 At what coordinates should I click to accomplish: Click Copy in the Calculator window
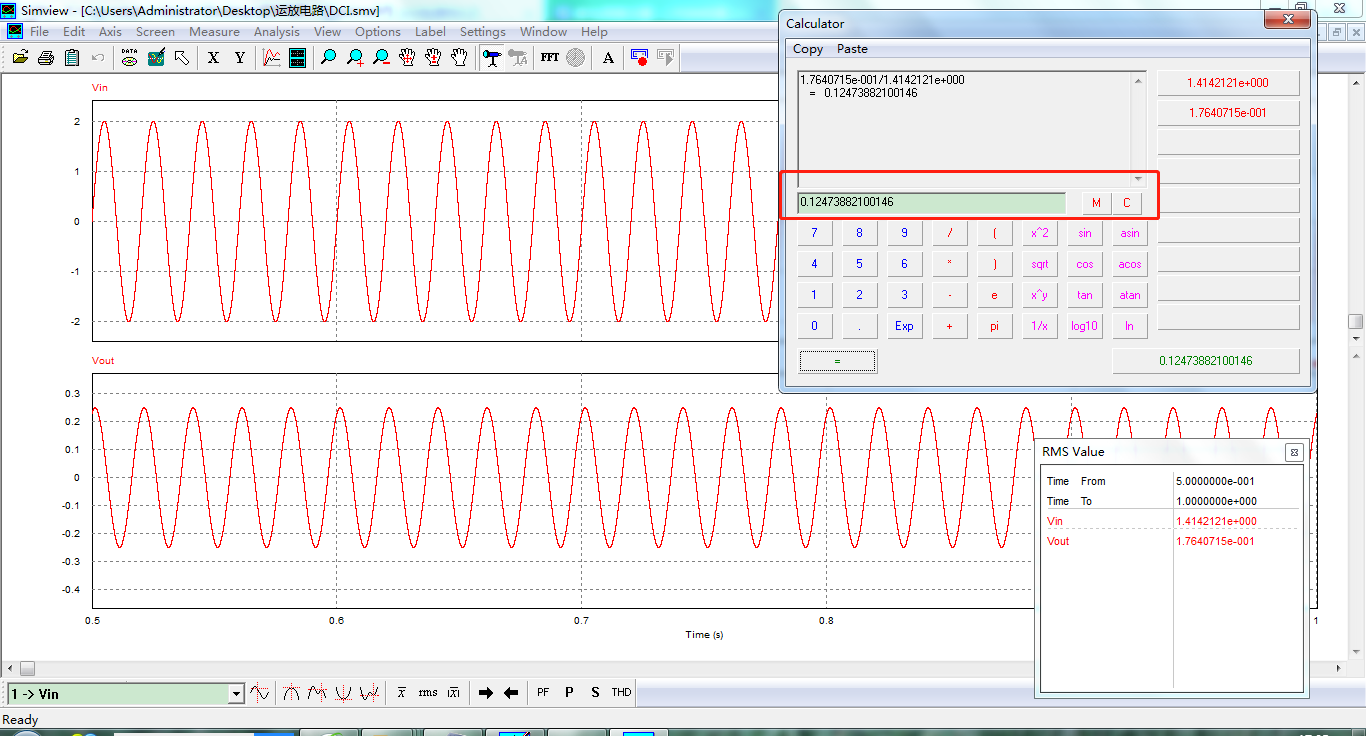[808, 49]
